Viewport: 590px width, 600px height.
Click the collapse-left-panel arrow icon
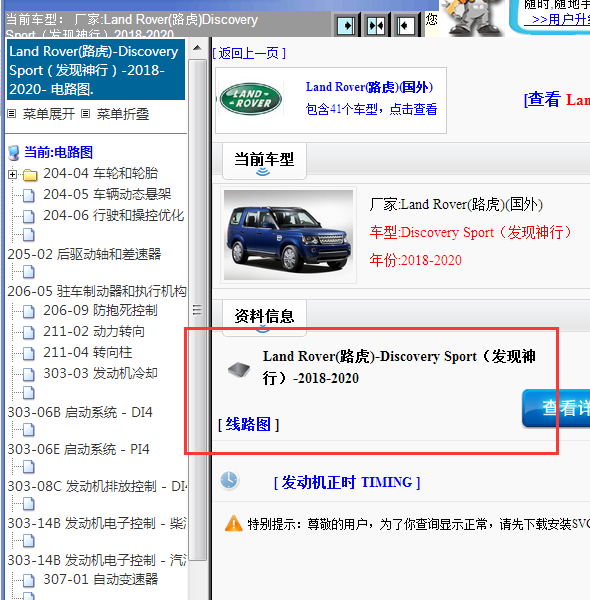(406, 25)
